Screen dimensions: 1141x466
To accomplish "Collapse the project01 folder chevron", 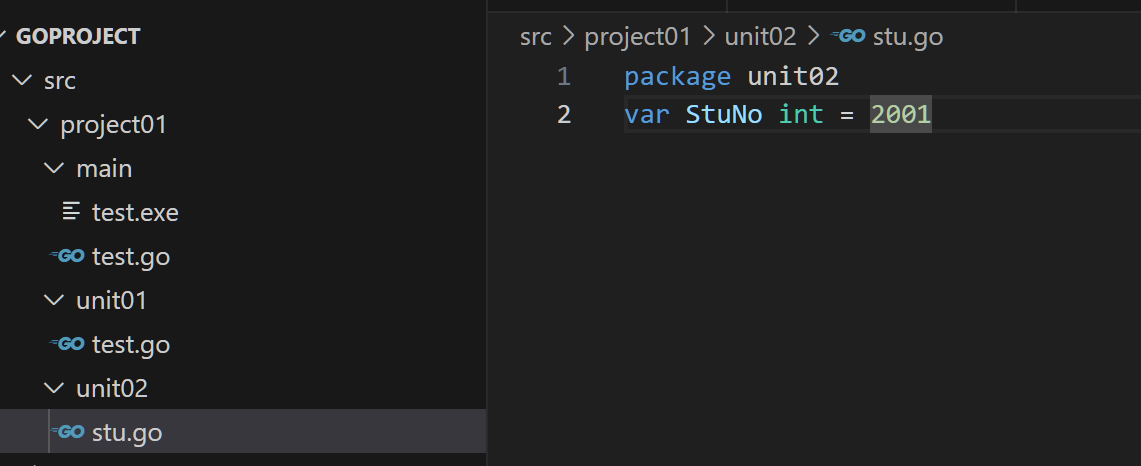I will click(38, 125).
